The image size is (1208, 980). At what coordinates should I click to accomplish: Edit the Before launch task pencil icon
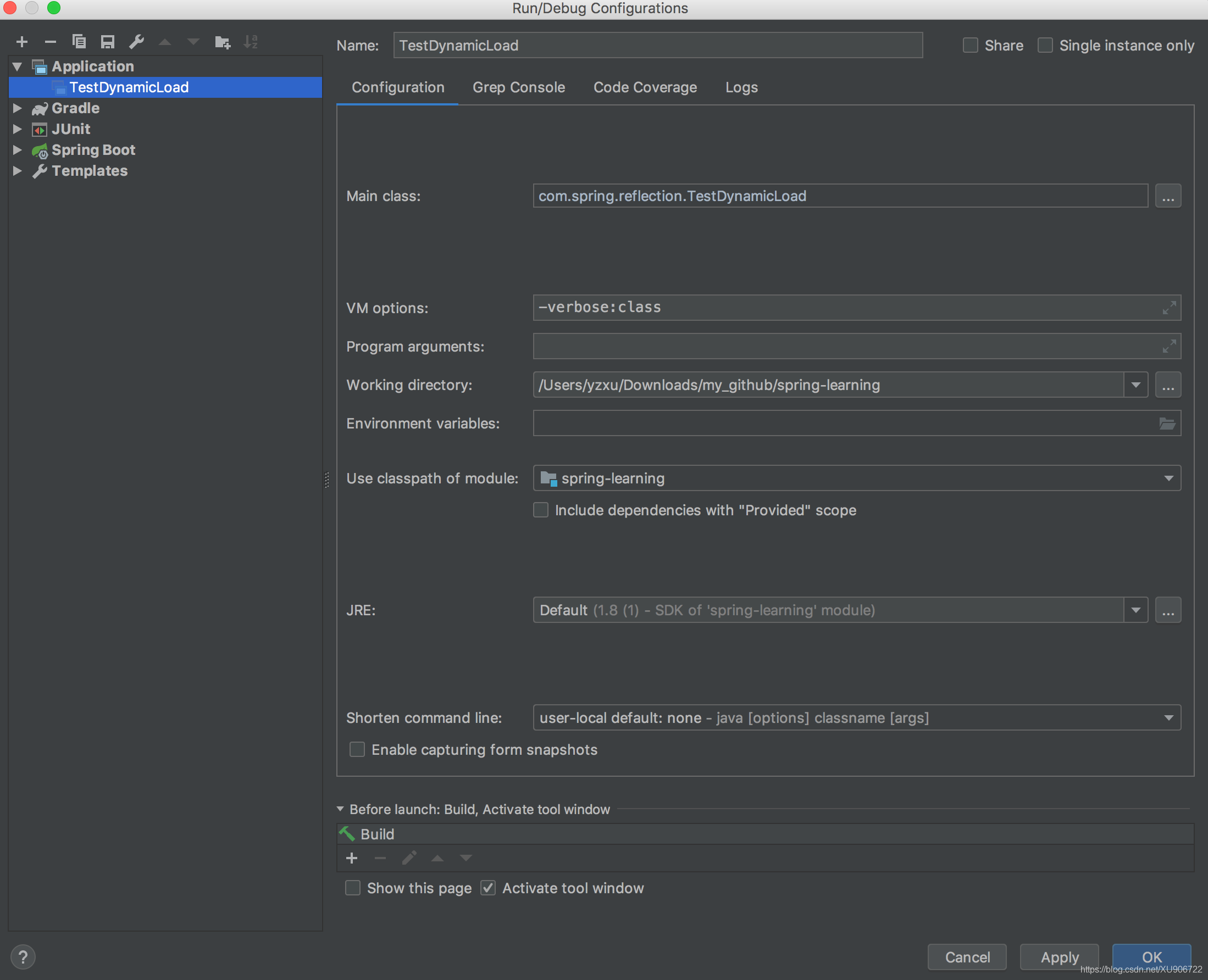[409, 858]
